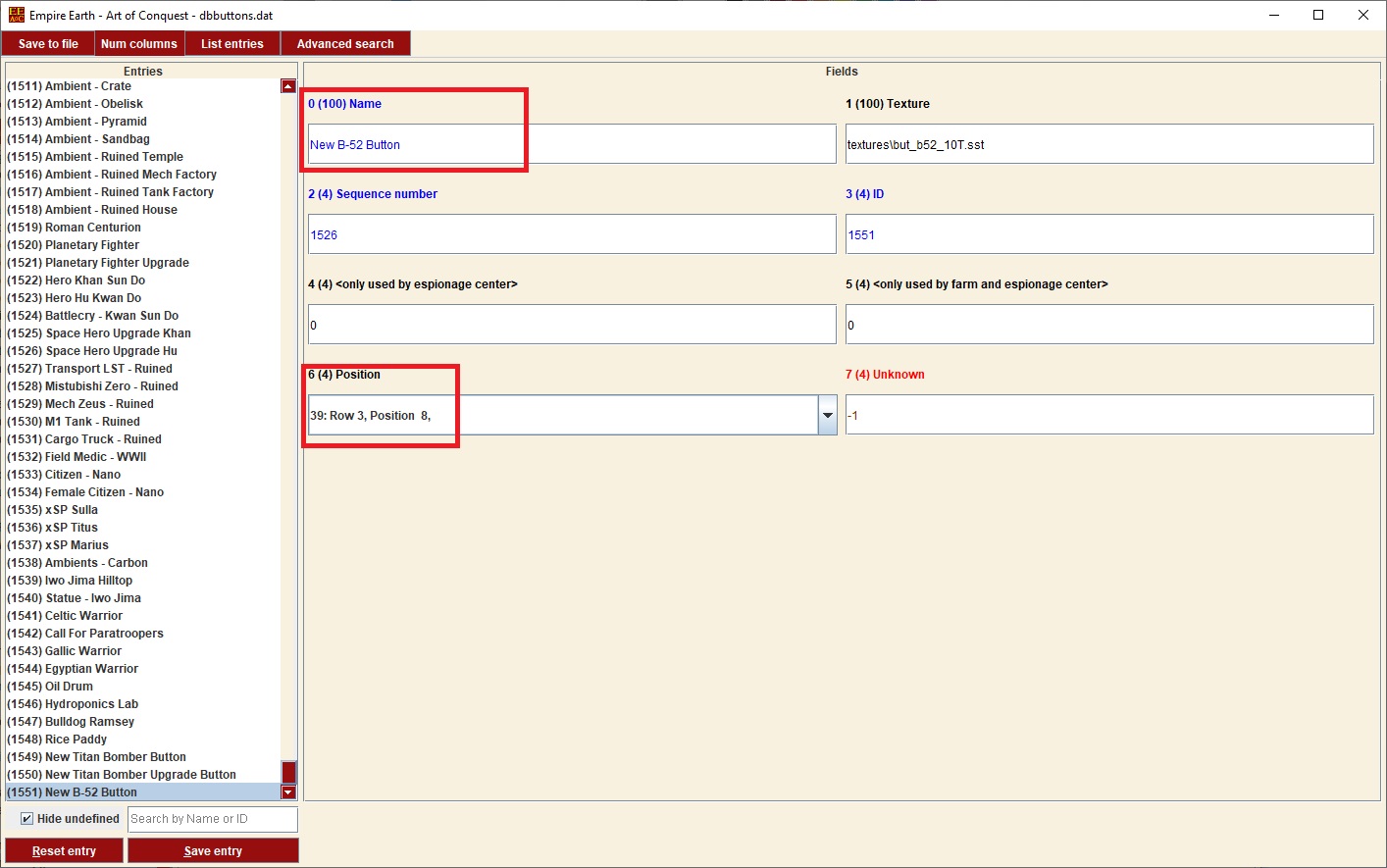Select entry Bulldog Ramsey
1387x868 pixels.
click(x=143, y=722)
